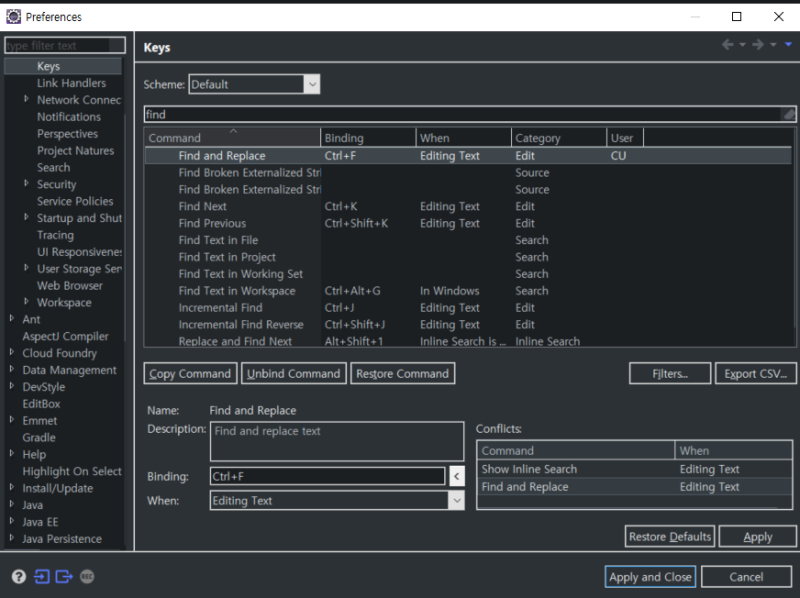Screen dimensions: 800x598
Task: Expand the Security tree node
Action: 26,184
